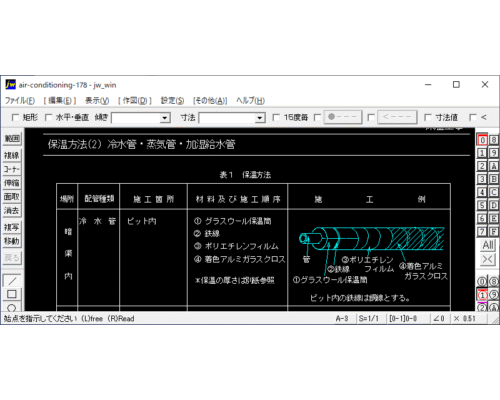Tick checkbox beside the <--- button
500x400 pixels.
pos(371,118)
